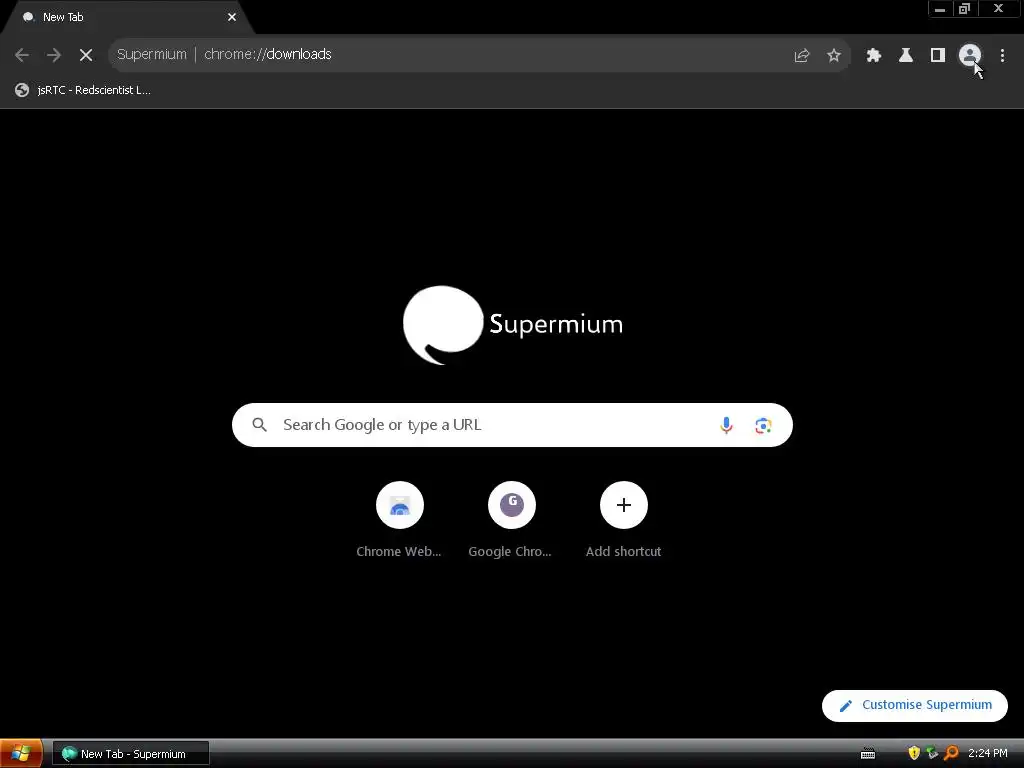Click the network tray icon
The height and width of the screenshot is (768, 1024).
click(x=933, y=753)
